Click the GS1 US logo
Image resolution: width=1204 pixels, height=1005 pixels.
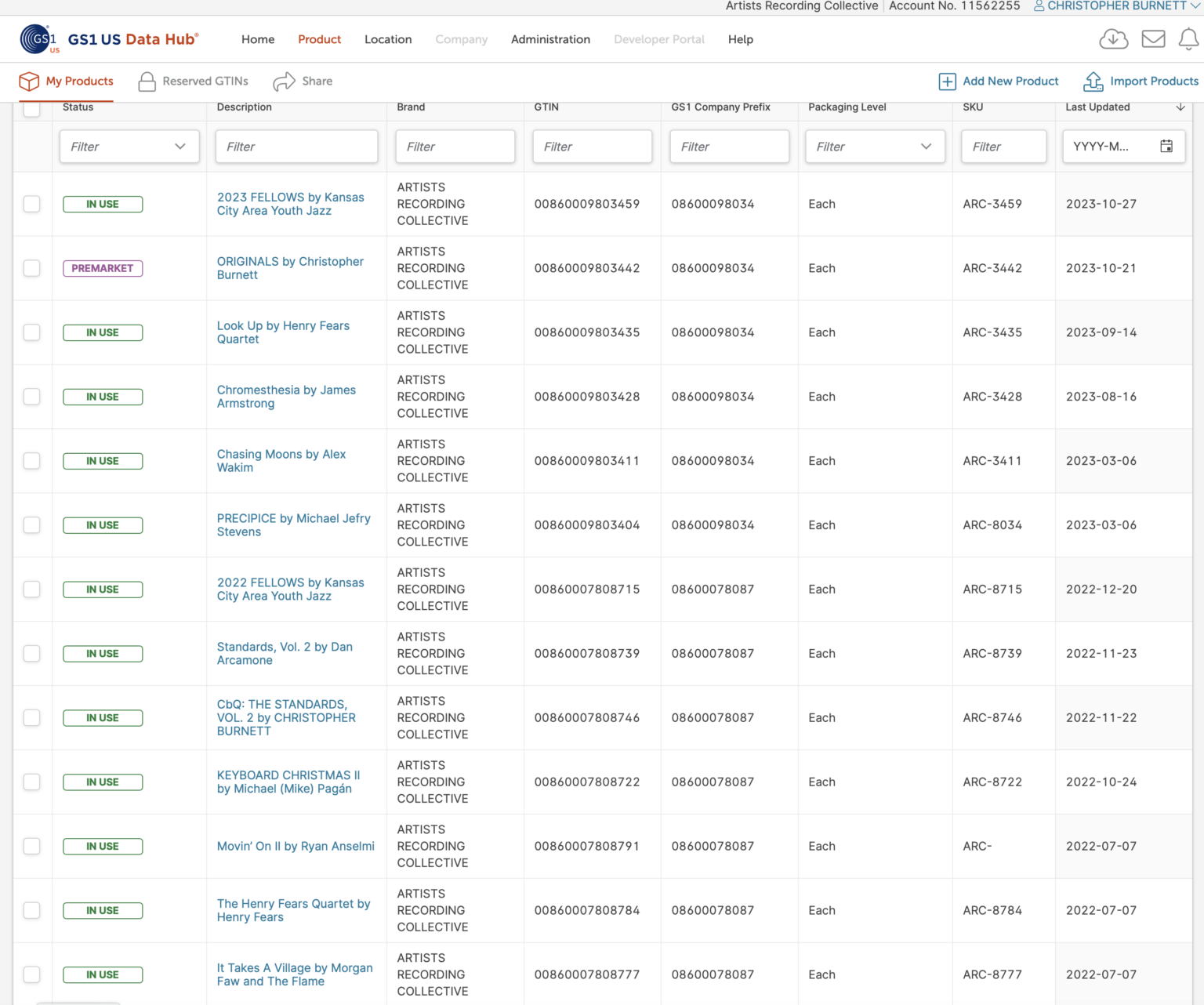[39, 39]
